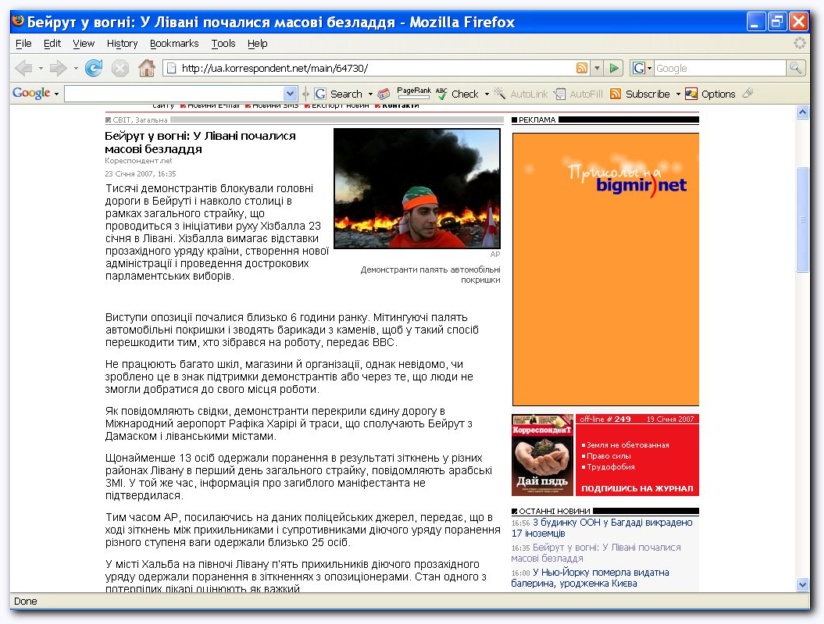Click the Subscribe feed button
This screenshot has width=824, height=624.
point(640,94)
